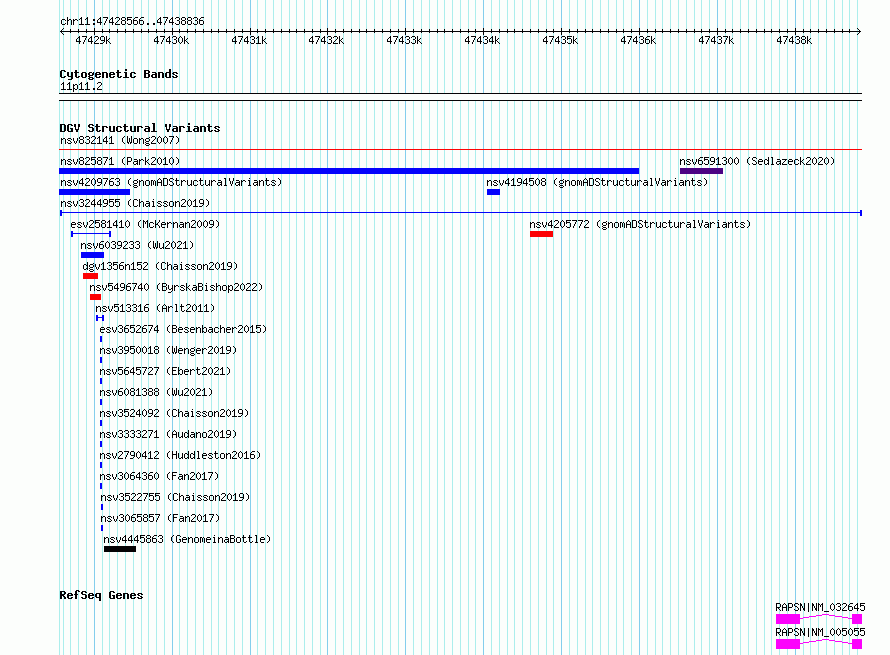Open nsv6039233 (Wu2021) label
Image resolution: width=890 pixels, height=655 pixels.
tap(137, 245)
